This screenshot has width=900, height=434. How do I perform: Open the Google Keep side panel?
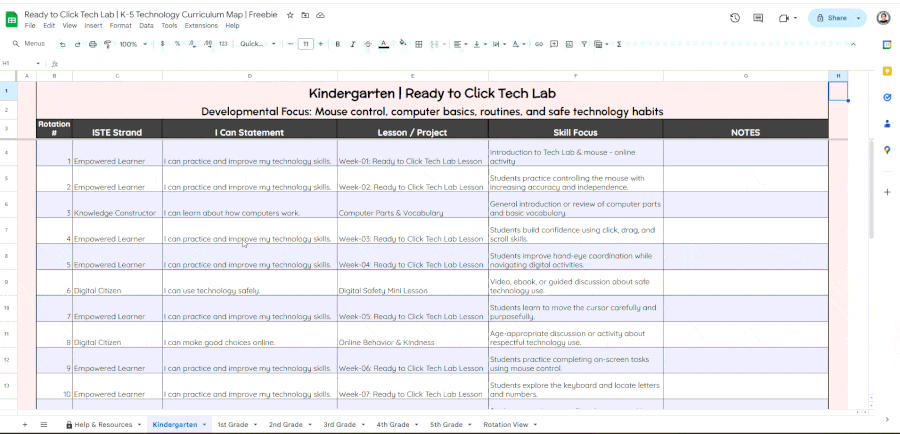coord(887,71)
